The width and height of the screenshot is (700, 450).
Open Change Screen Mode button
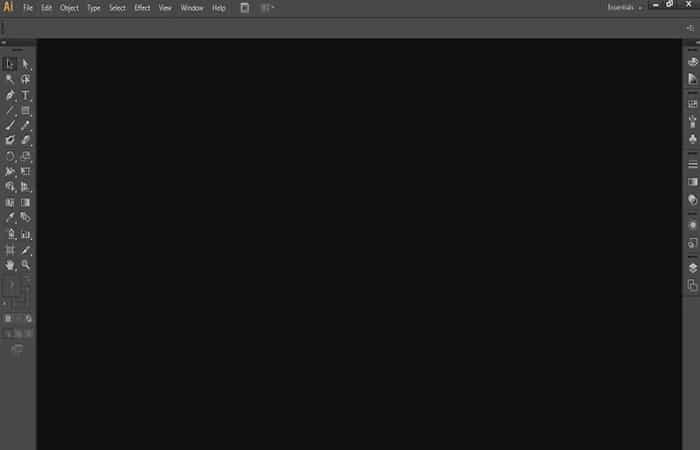click(x=17, y=348)
